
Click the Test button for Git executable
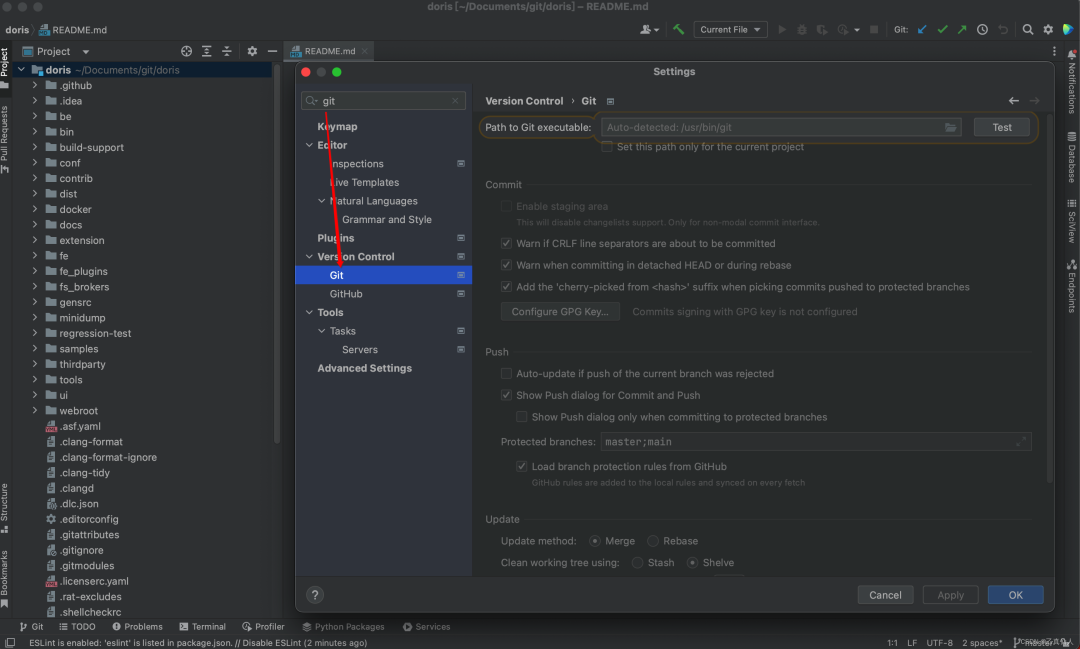tap(1002, 128)
